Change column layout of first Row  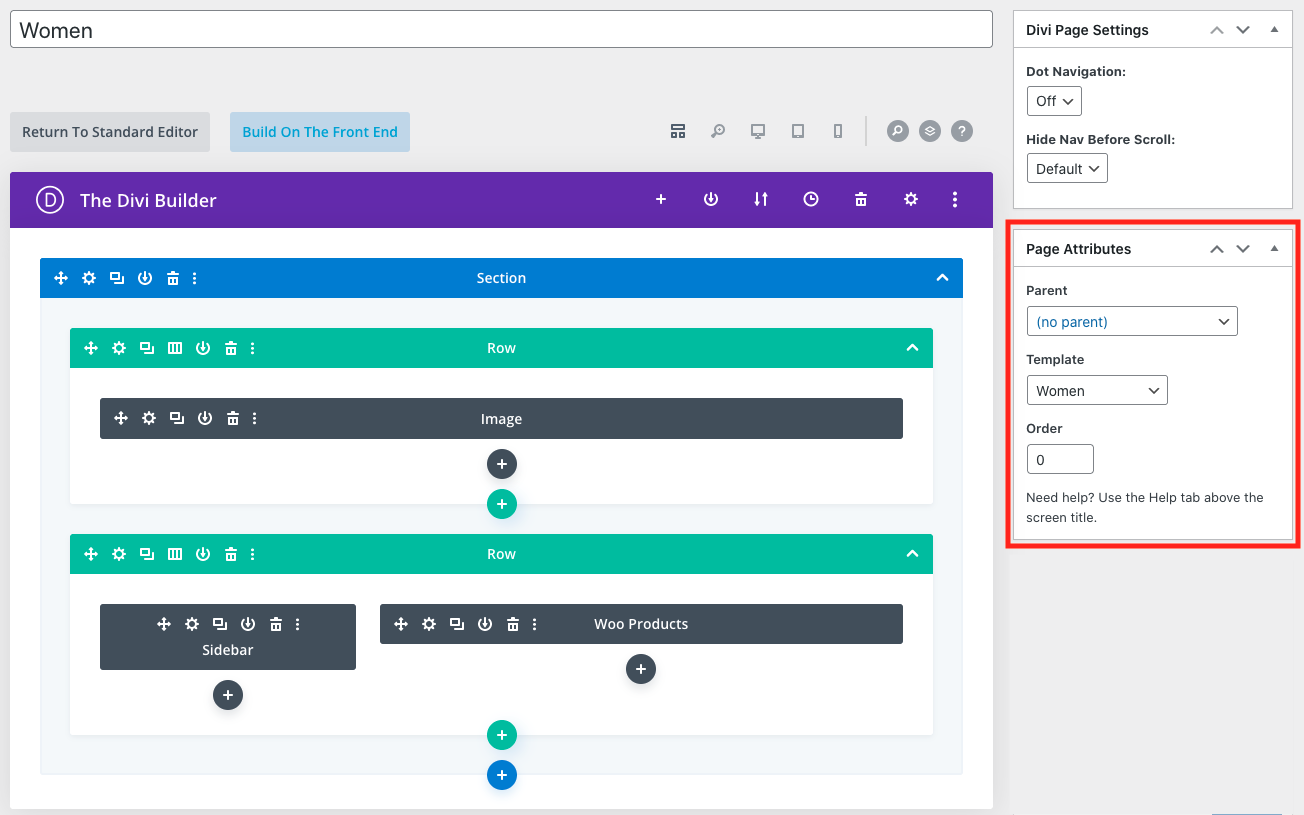[x=175, y=348]
